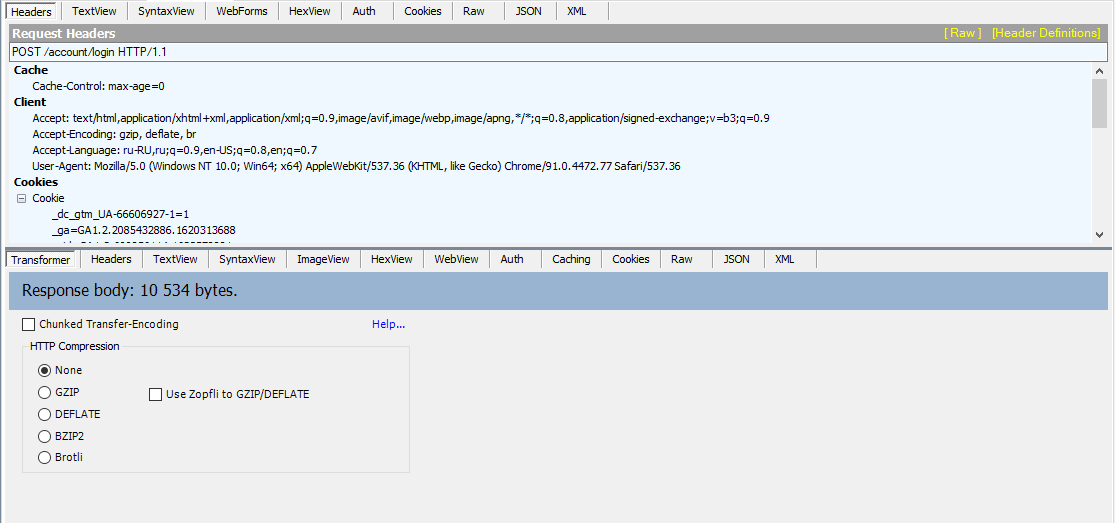The image size is (1115, 523).
Task: Select None for HTTP compression
Action: 44,370
